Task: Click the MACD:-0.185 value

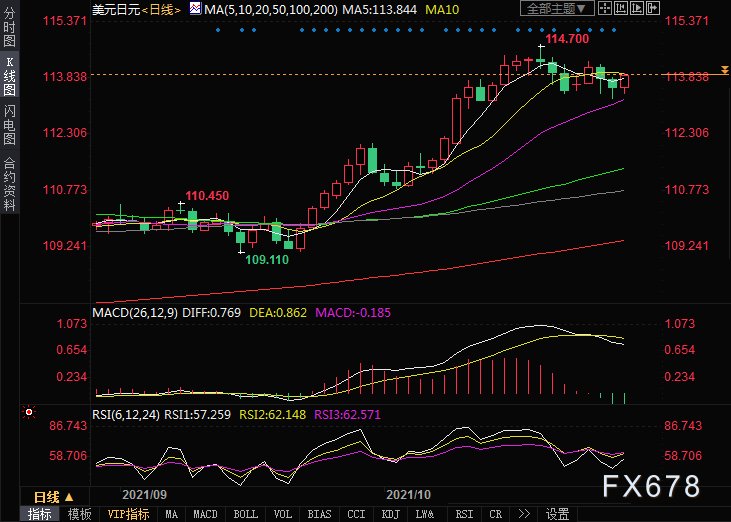Action: click(353, 312)
